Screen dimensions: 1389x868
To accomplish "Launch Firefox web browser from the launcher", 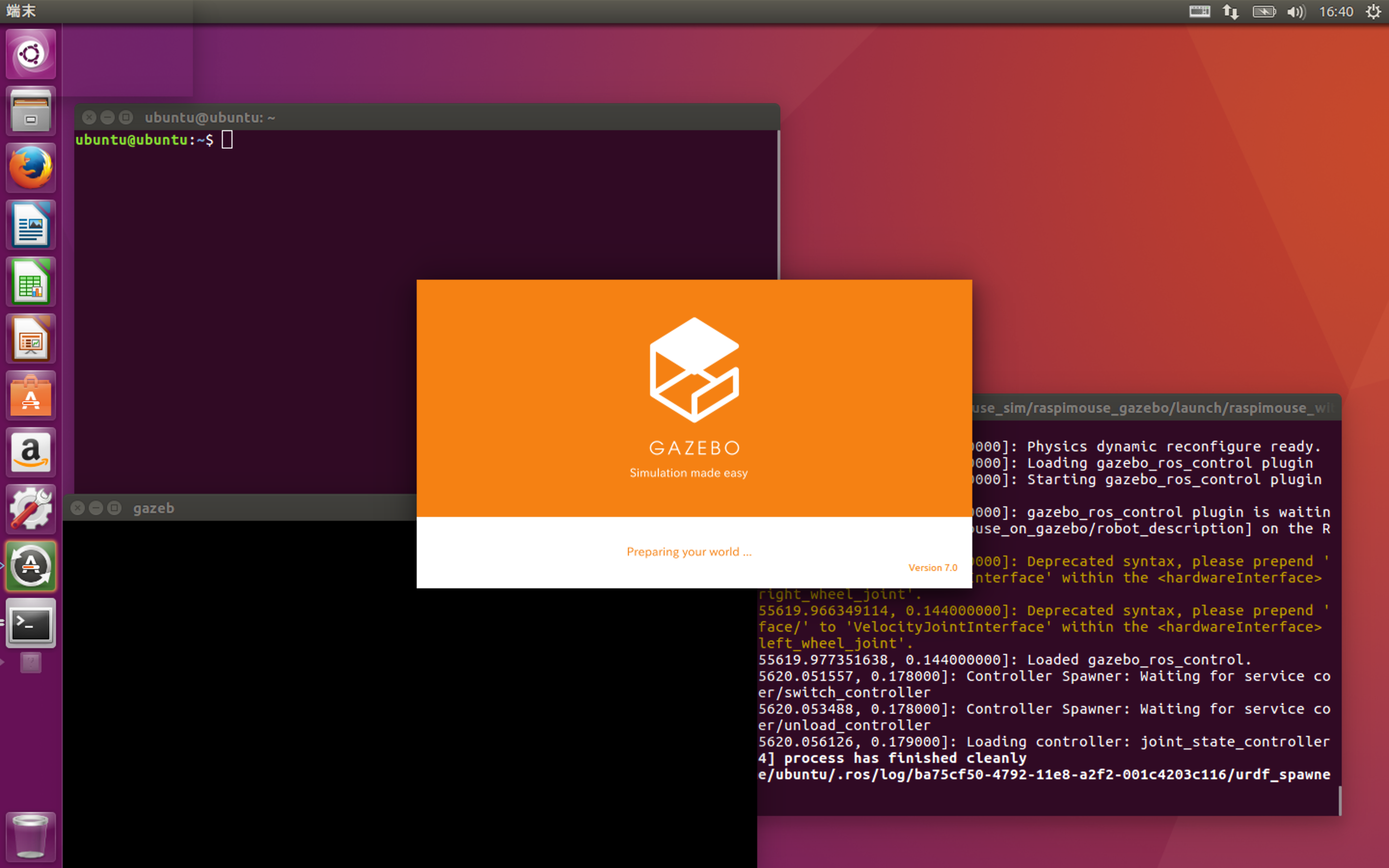I will point(30,168).
